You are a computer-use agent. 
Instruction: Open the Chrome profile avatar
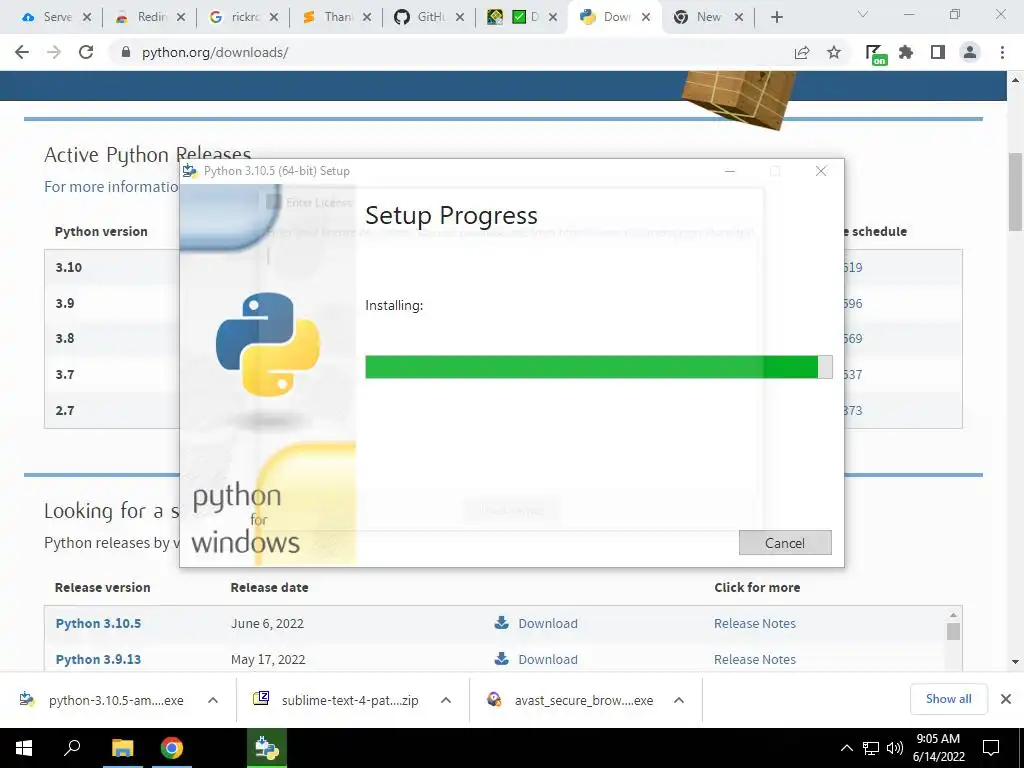970,52
